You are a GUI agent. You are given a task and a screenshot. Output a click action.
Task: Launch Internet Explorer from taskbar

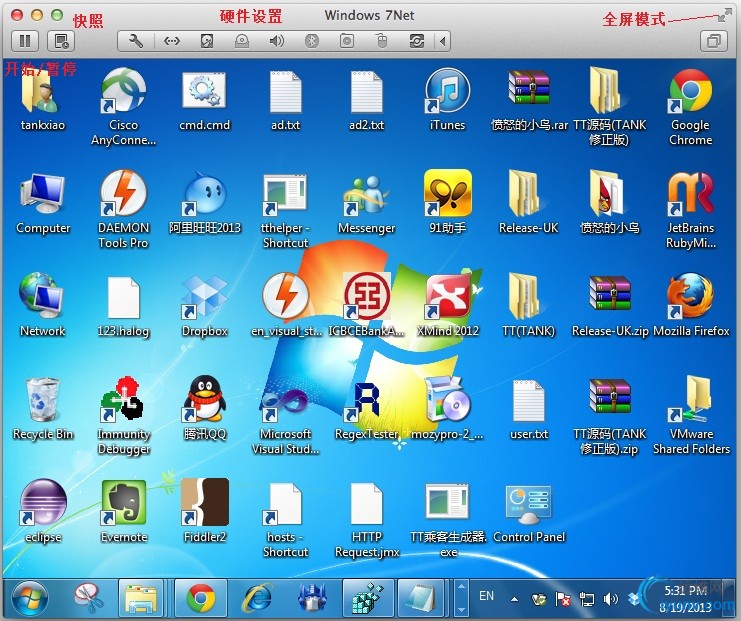[x=257, y=598]
